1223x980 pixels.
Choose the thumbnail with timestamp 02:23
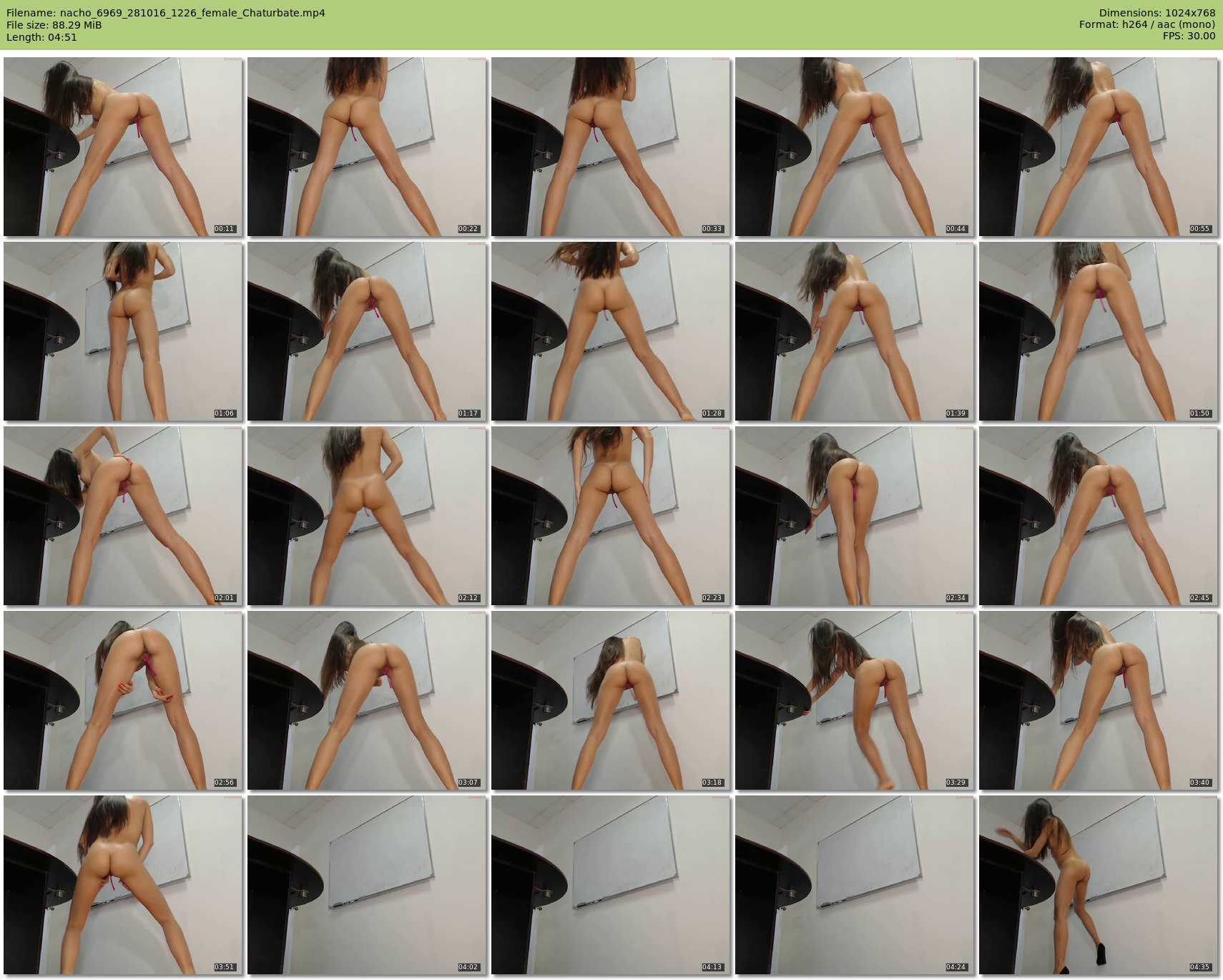coord(611,516)
